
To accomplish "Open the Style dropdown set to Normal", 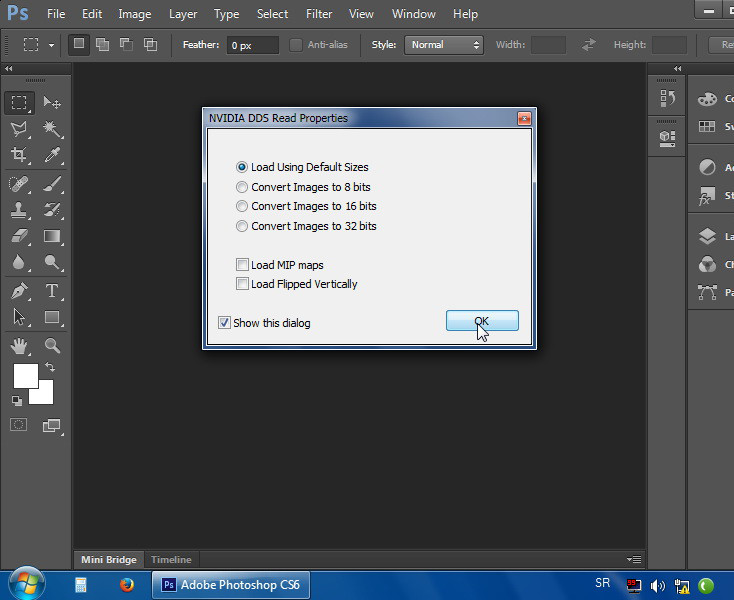I will (x=444, y=45).
